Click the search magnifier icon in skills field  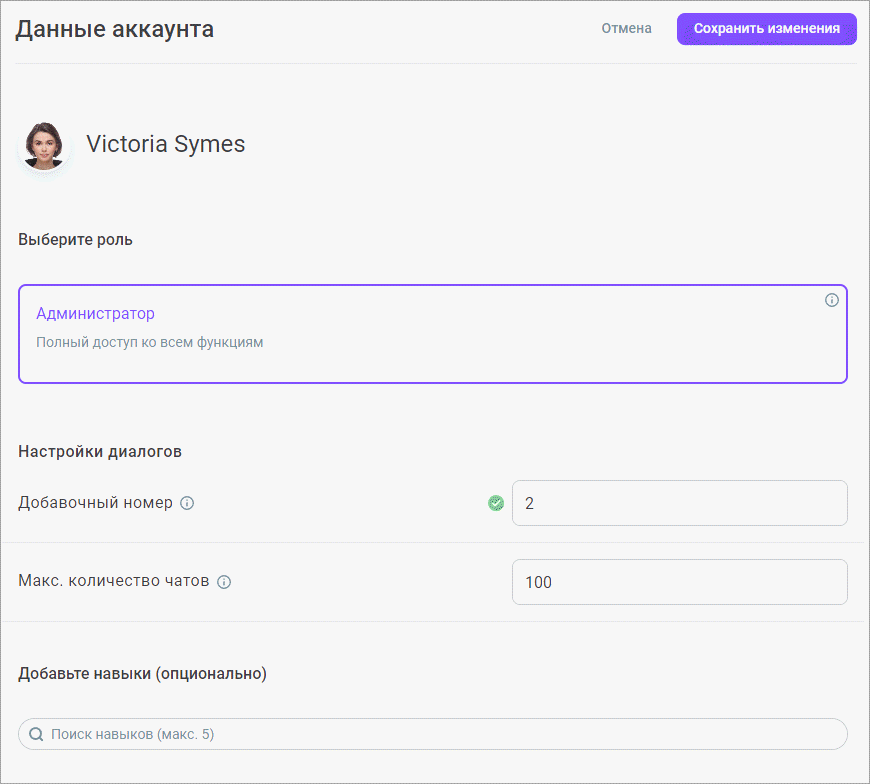pyautogui.click(x=37, y=734)
